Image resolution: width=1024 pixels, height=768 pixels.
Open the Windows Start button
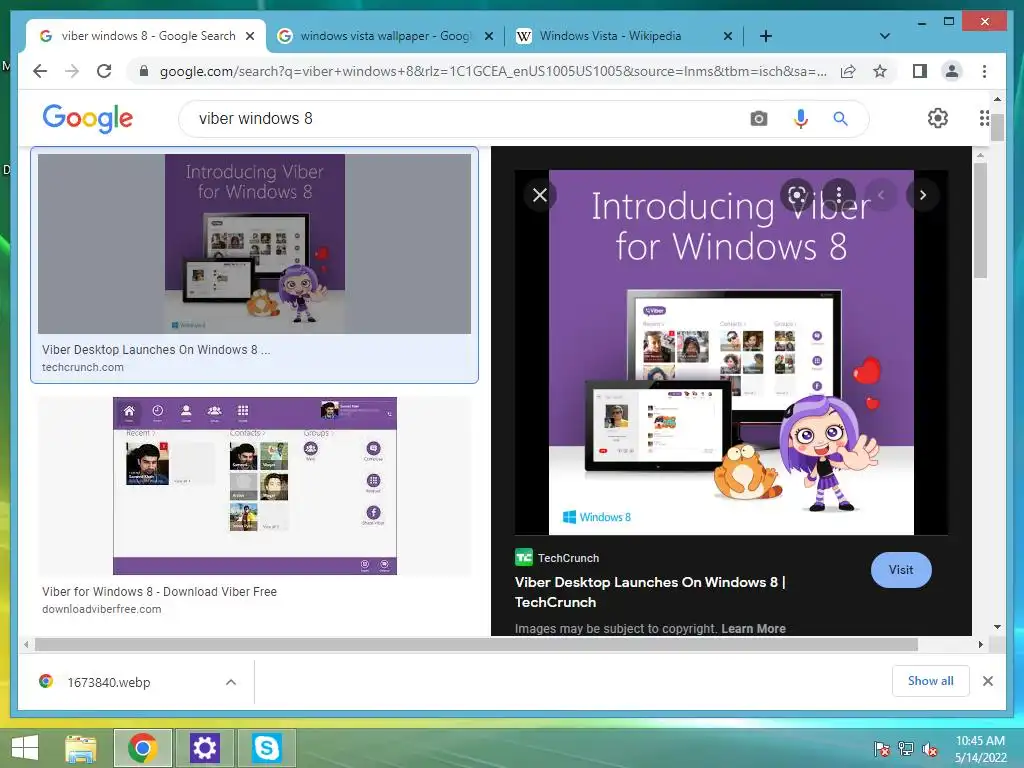click(x=25, y=748)
